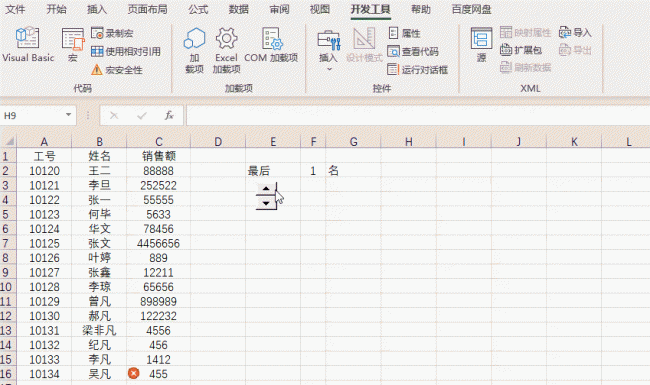
Task: Open the XML 源 source pane
Action: click(x=481, y=45)
